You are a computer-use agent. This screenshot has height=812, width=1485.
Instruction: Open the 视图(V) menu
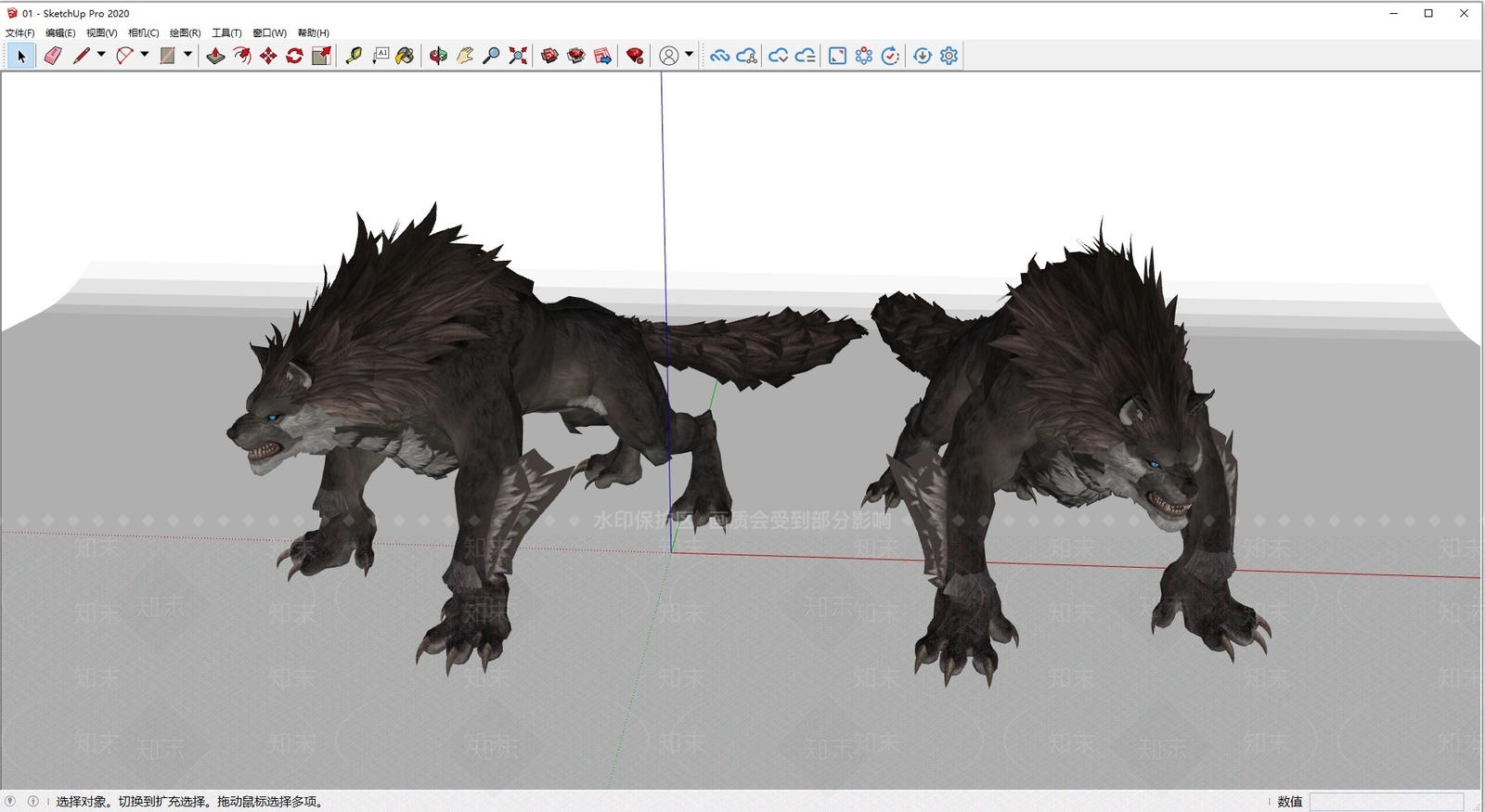(102, 32)
